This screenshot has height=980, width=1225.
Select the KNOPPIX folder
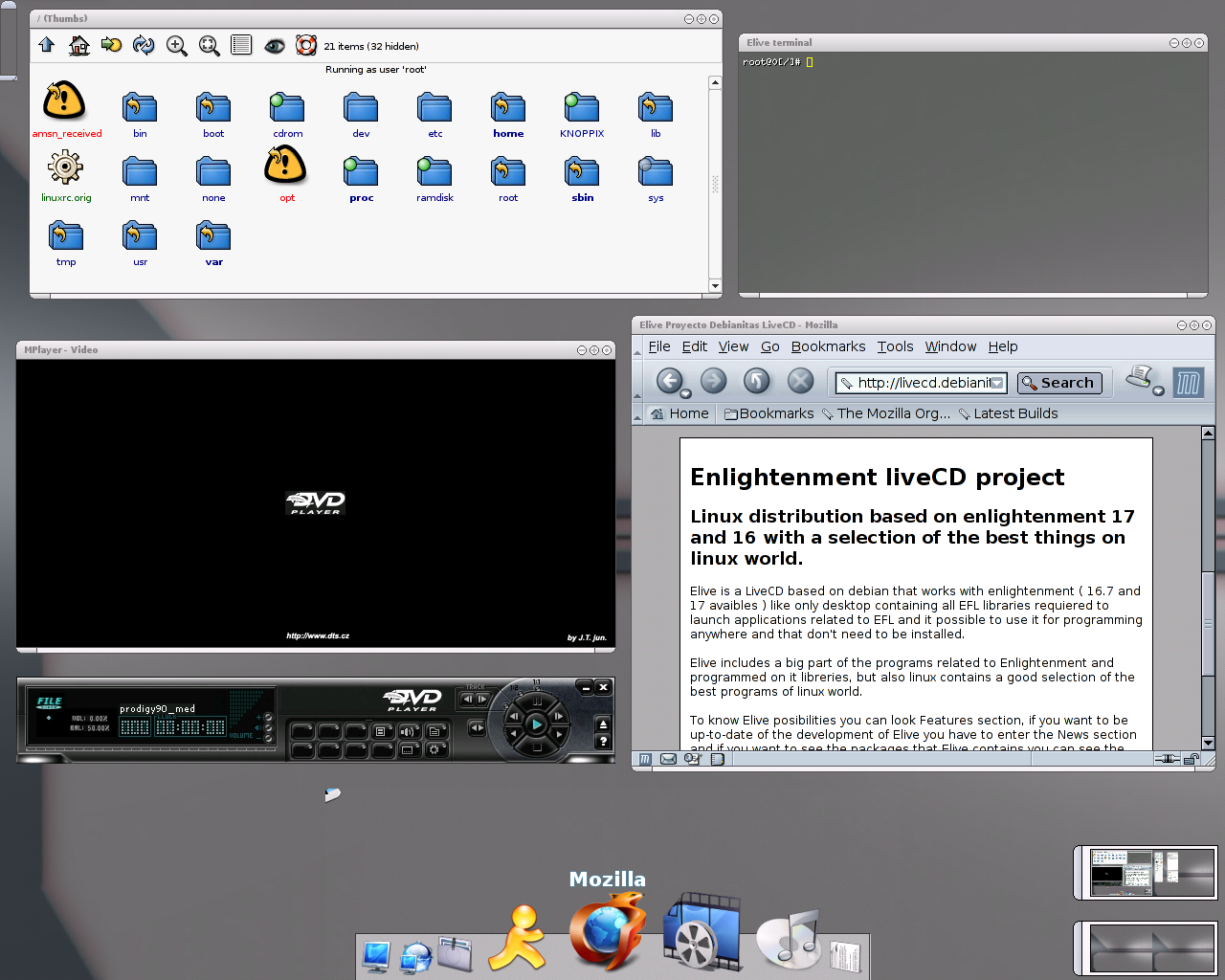coord(582,115)
